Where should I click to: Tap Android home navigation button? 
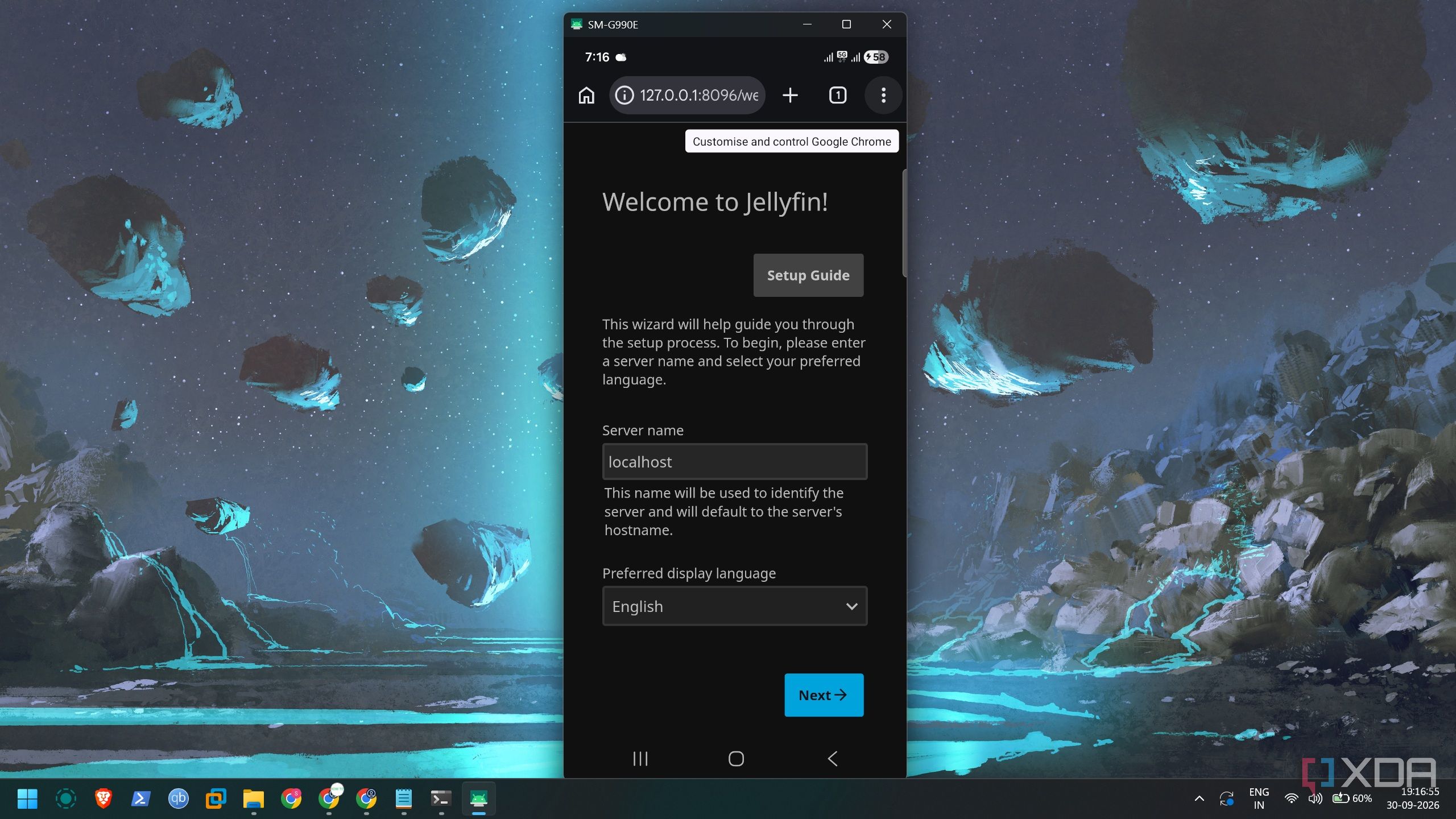point(736,759)
